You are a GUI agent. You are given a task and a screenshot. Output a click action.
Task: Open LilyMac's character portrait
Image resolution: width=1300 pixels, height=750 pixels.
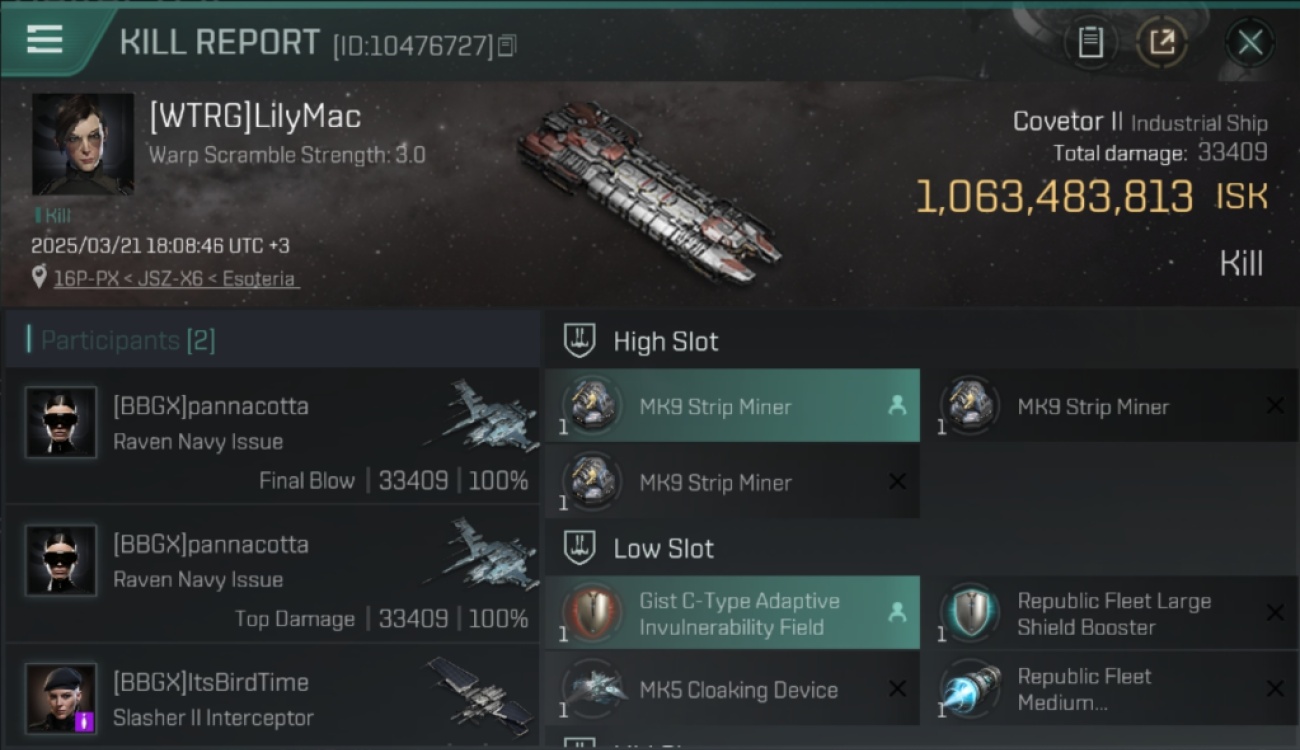[x=83, y=145]
